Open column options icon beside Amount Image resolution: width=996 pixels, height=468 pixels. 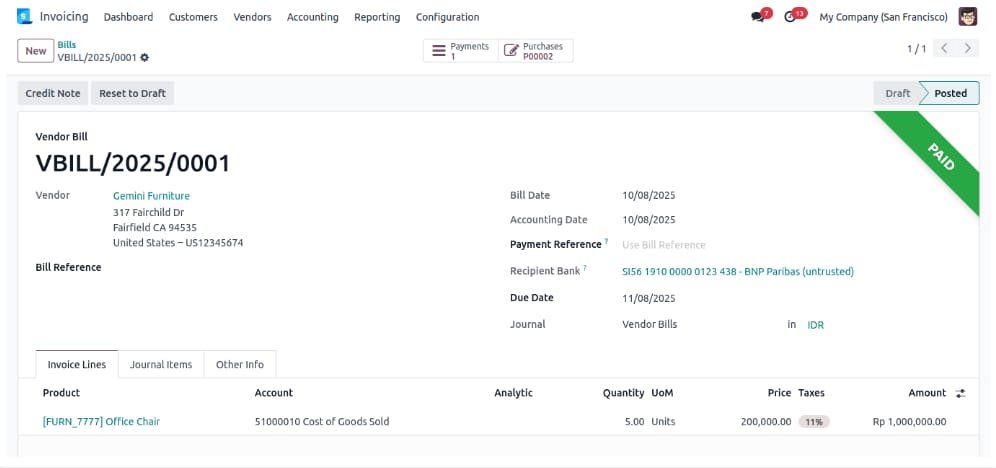pos(960,393)
